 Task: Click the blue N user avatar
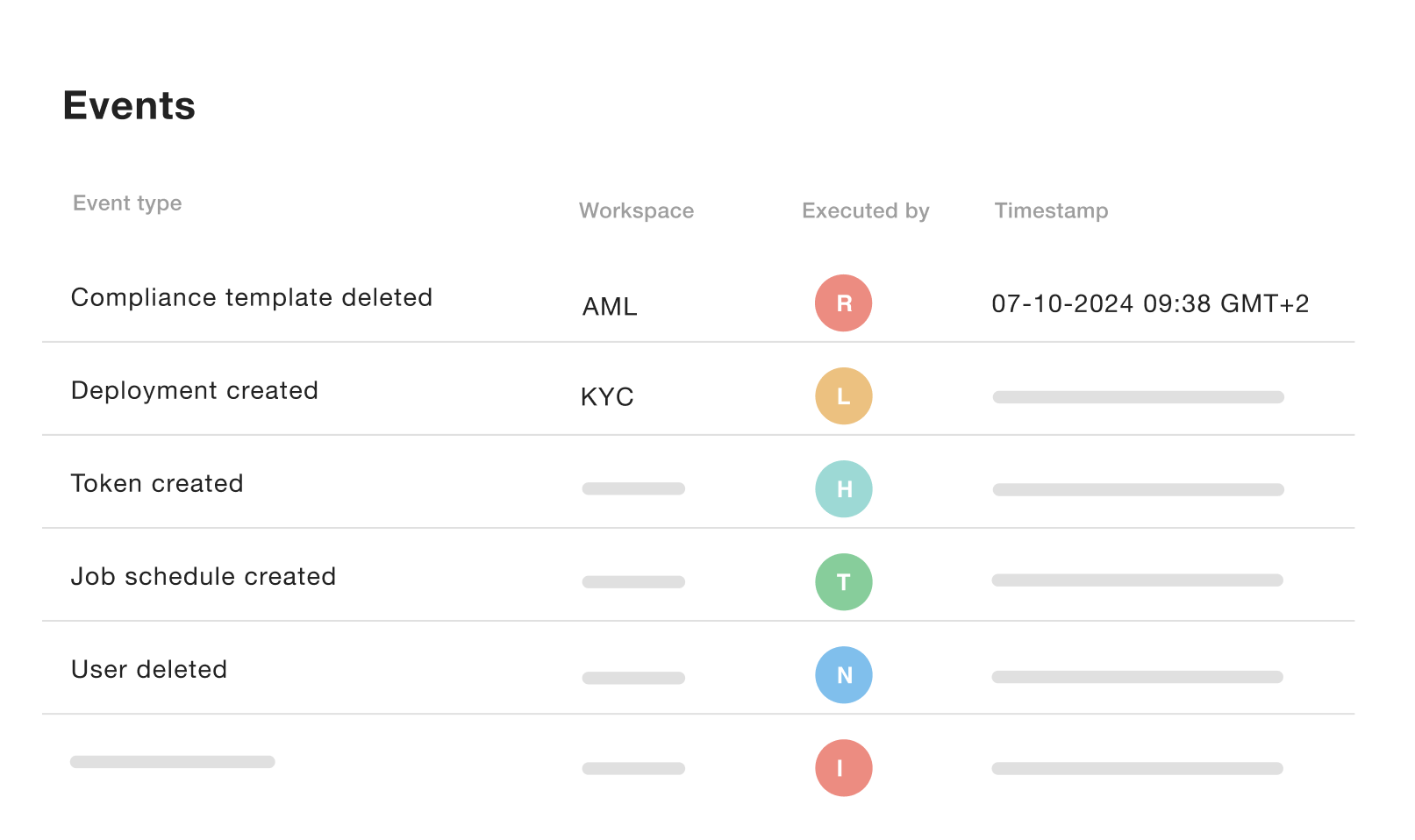coord(843,675)
